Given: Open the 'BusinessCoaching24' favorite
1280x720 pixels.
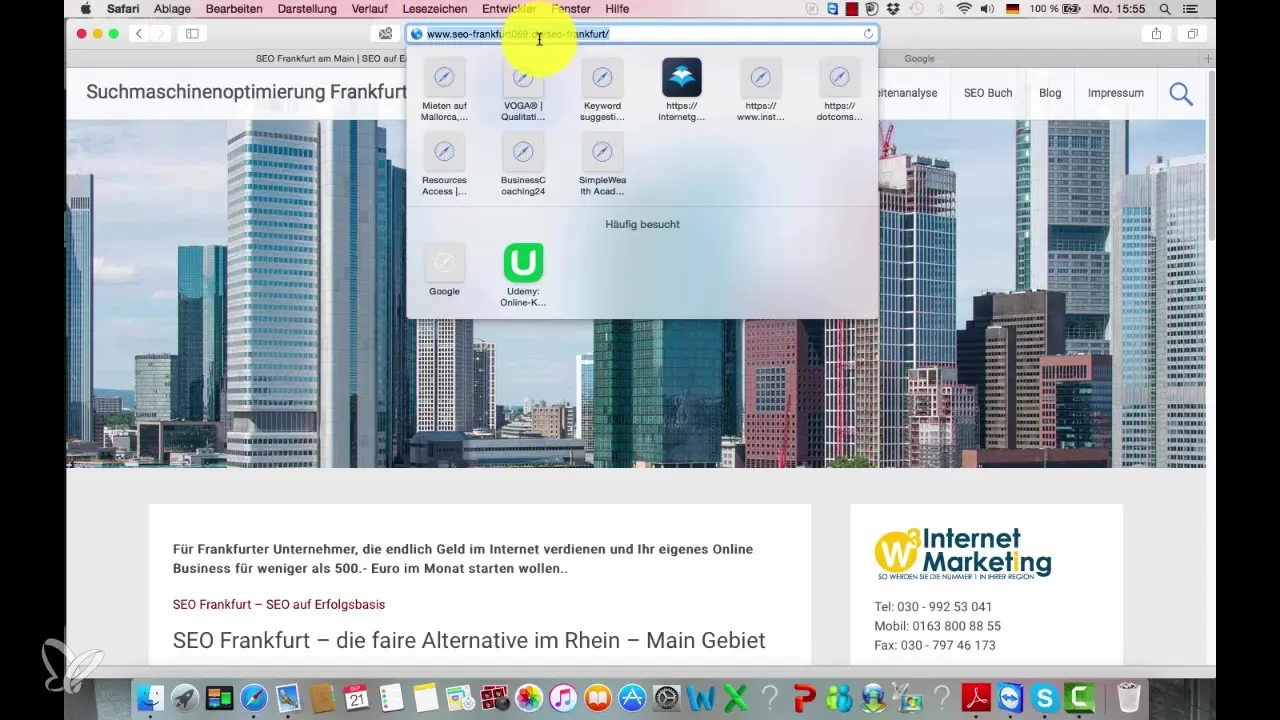Looking at the screenshot, I should pos(523,165).
